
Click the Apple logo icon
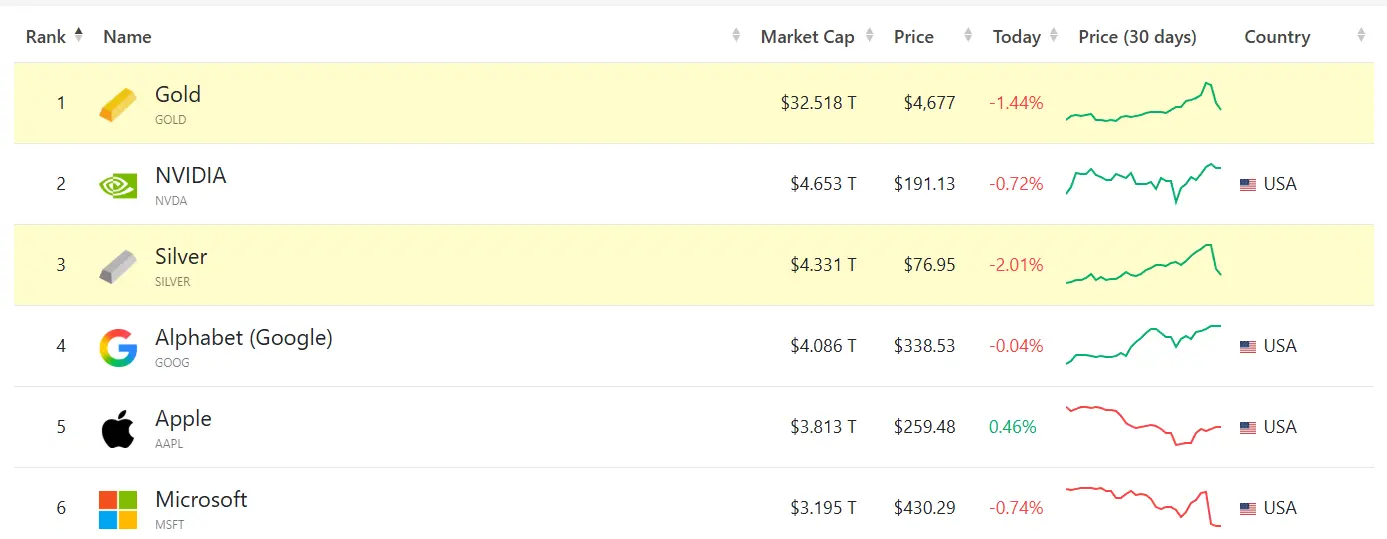click(118, 428)
